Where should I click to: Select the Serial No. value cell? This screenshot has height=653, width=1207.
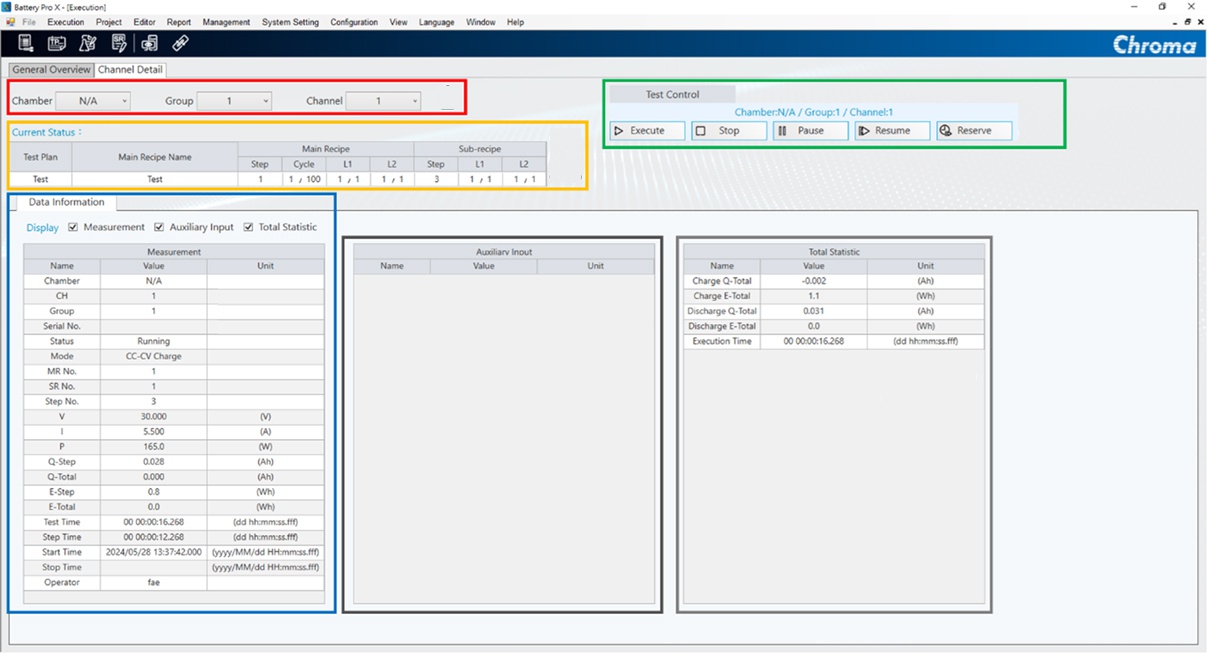[x=153, y=326]
